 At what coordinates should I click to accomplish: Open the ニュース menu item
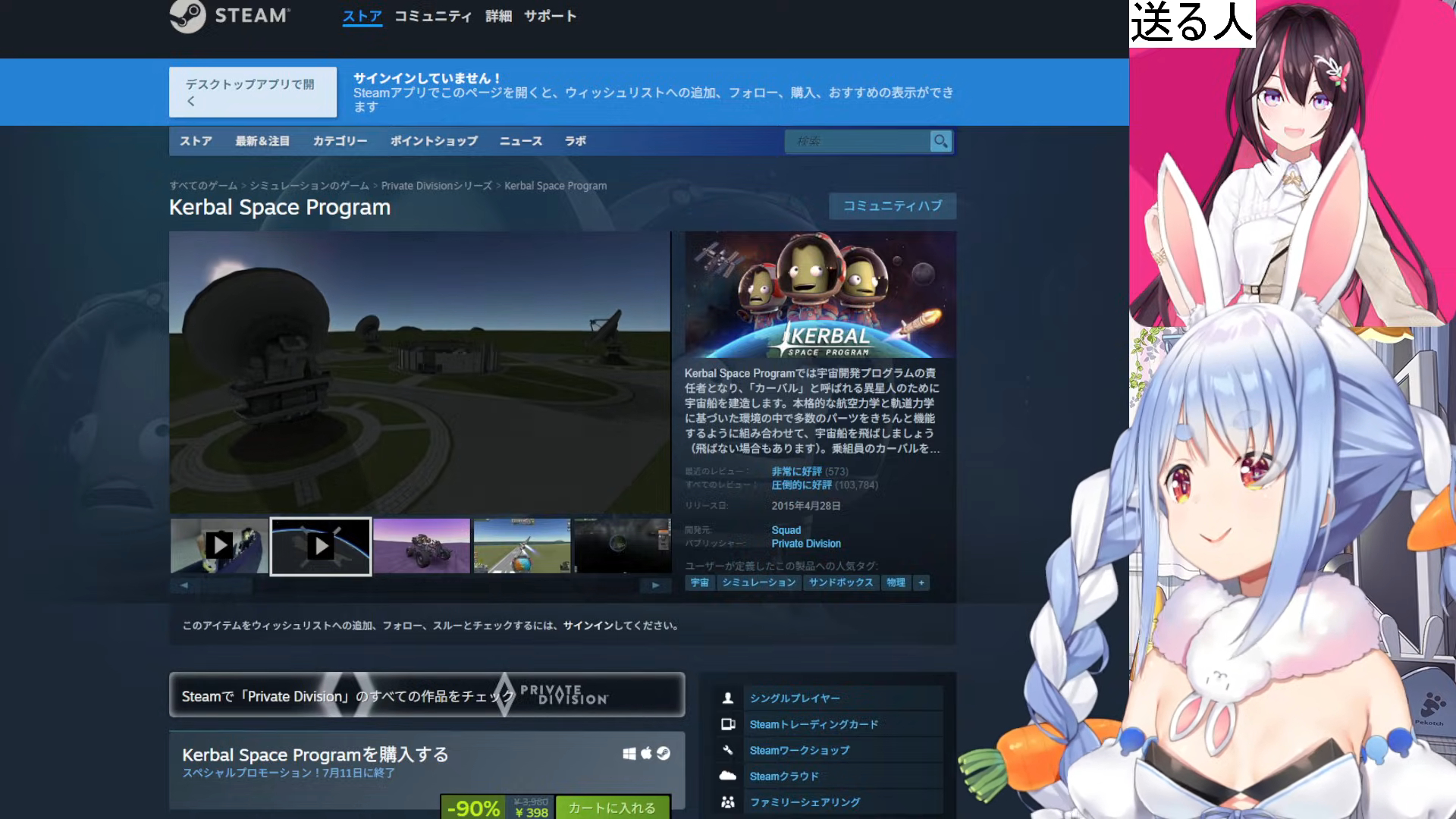(x=521, y=141)
